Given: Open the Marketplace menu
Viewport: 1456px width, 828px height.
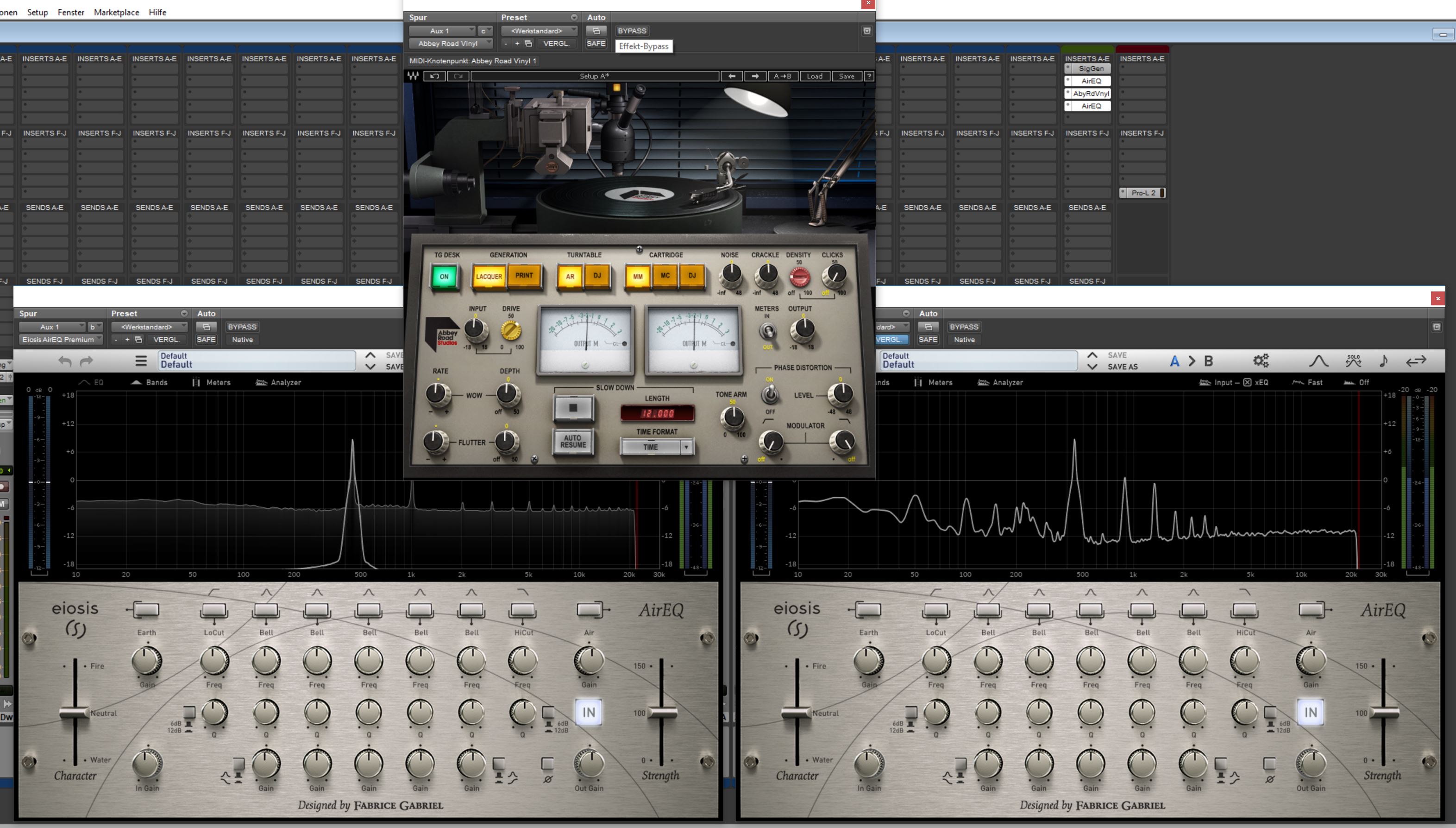Looking at the screenshot, I should pos(116,12).
